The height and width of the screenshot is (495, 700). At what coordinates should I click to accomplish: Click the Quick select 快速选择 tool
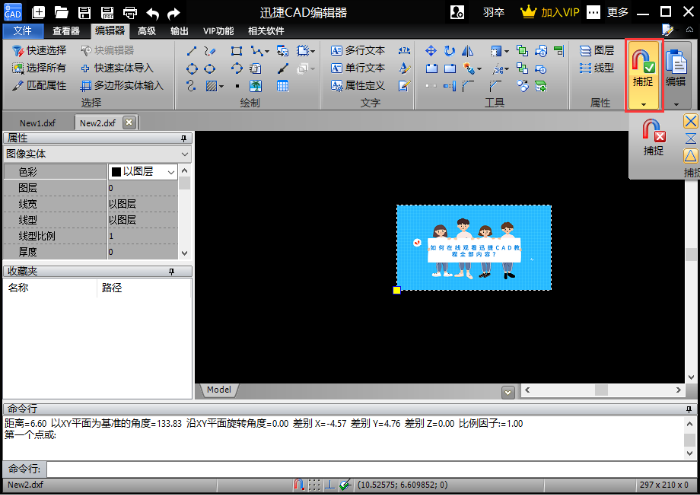39,50
